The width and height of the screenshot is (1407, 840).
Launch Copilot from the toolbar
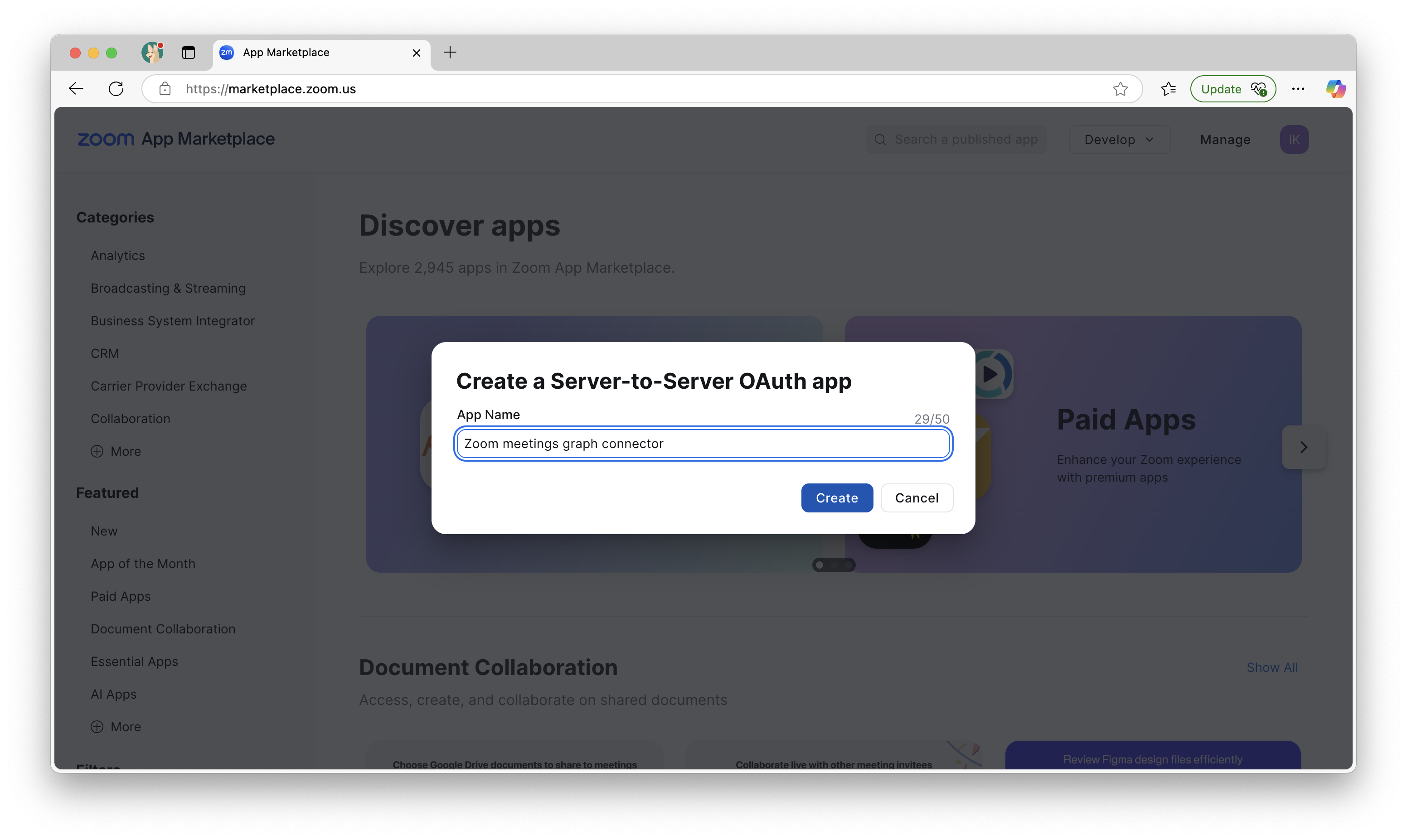pos(1336,89)
